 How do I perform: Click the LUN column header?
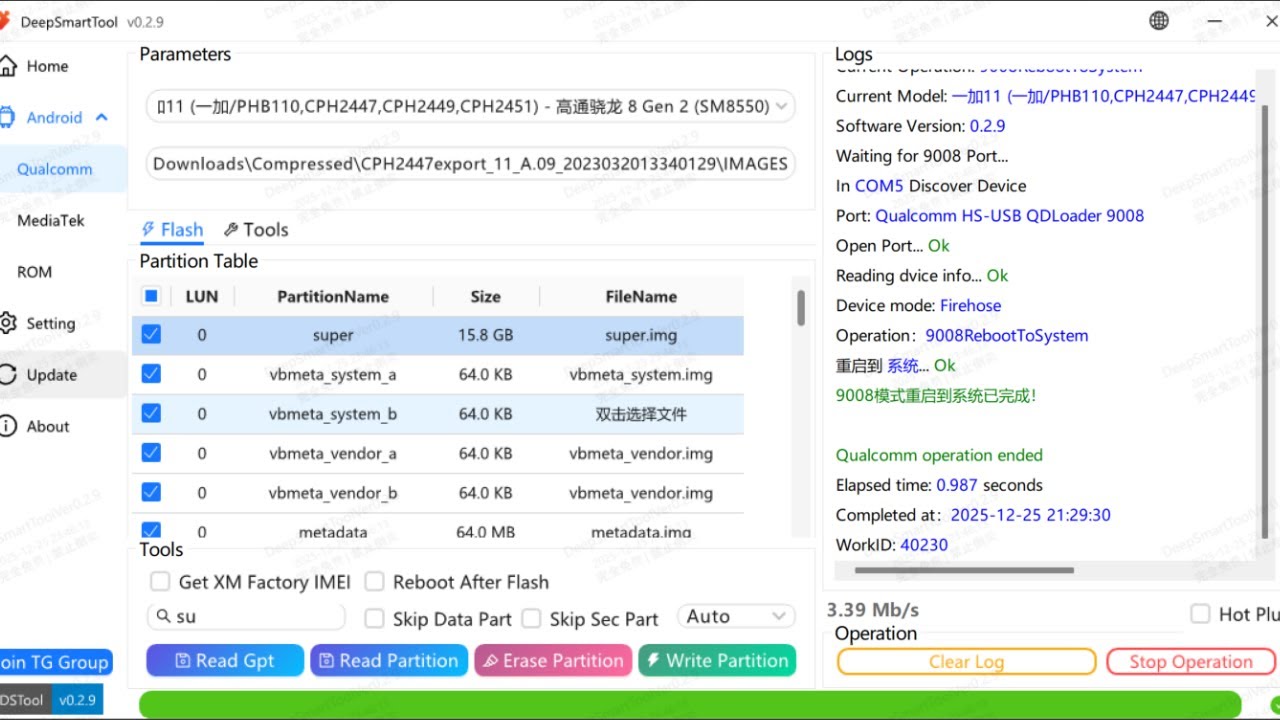point(202,296)
